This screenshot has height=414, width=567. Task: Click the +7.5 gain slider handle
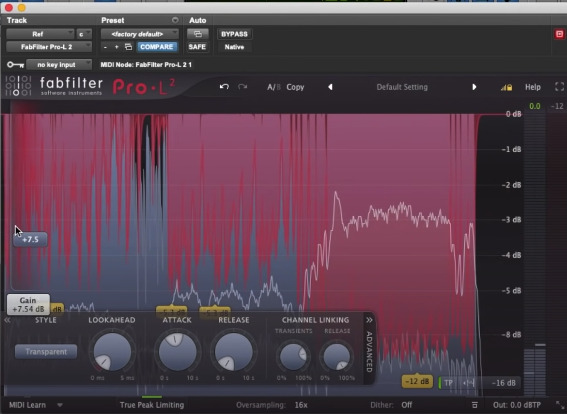click(30, 239)
